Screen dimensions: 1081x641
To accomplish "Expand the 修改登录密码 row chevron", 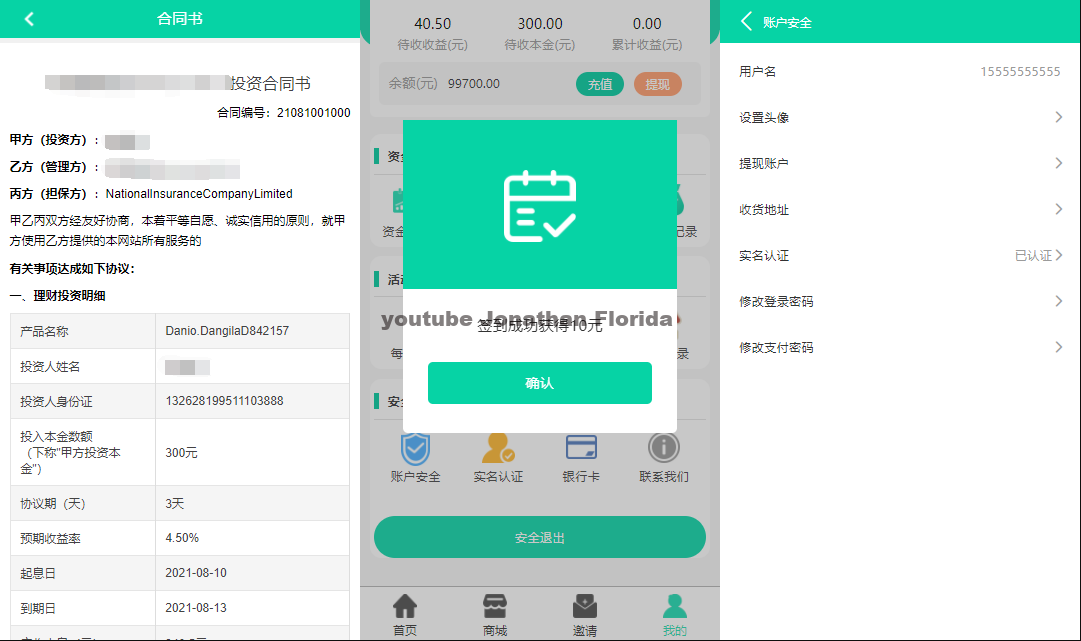I will (x=1059, y=301).
